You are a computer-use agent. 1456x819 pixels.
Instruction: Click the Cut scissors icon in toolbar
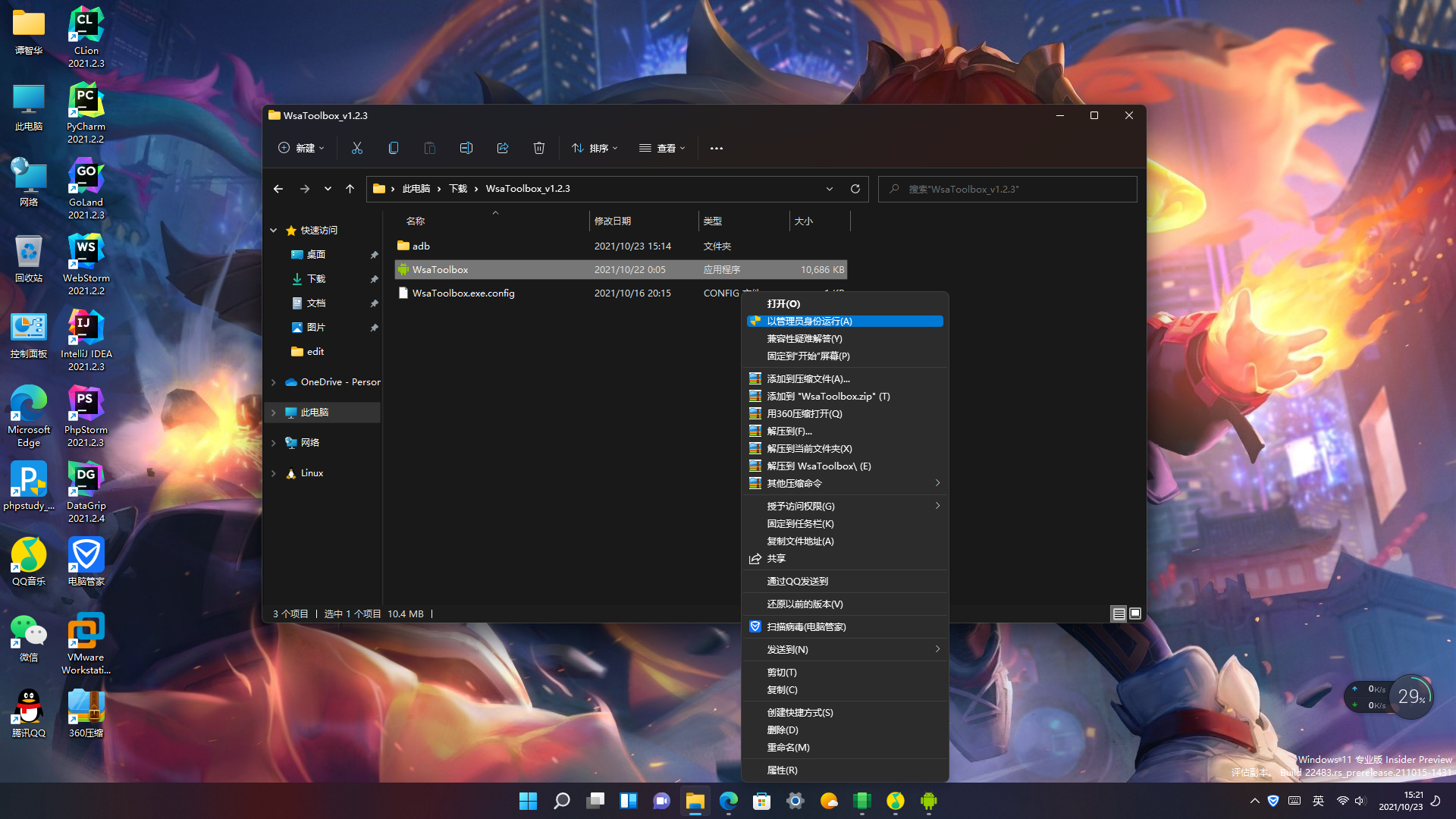point(357,148)
